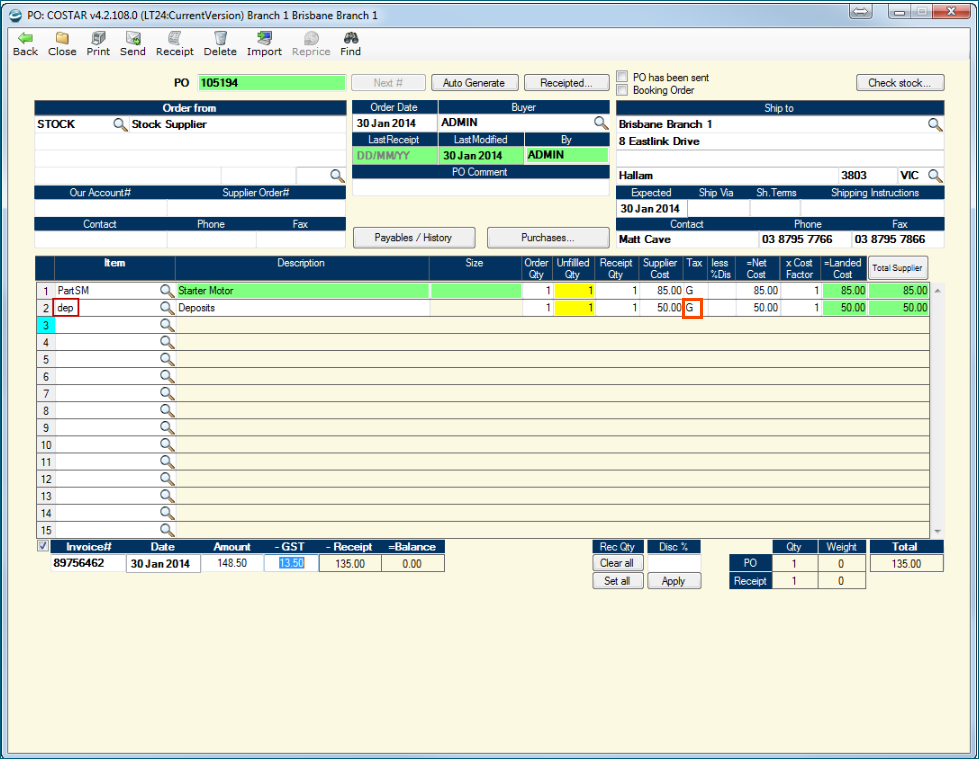Open item lookup magnifier on row 12
The image size is (979, 759).
point(166,479)
